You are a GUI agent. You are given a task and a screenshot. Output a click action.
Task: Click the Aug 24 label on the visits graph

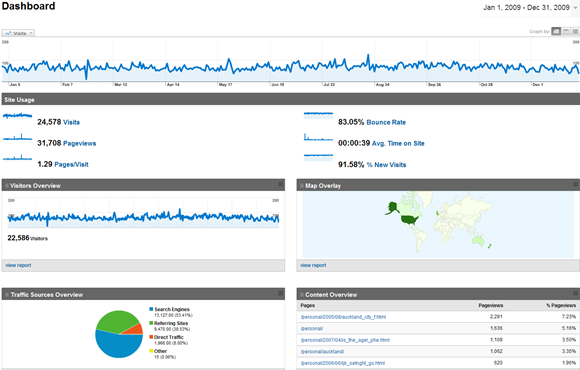click(x=382, y=85)
